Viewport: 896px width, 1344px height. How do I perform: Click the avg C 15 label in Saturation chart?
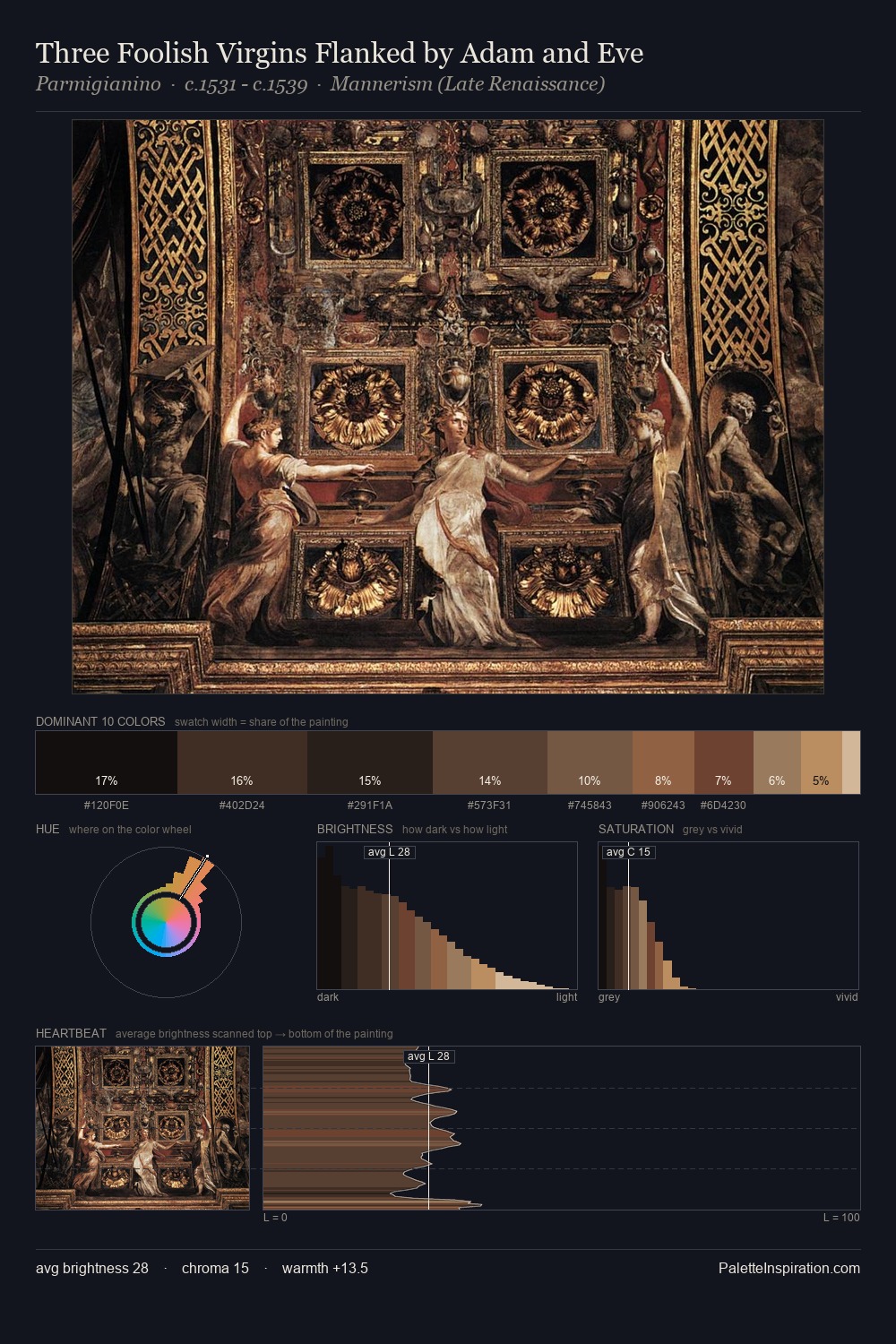pyautogui.click(x=628, y=852)
